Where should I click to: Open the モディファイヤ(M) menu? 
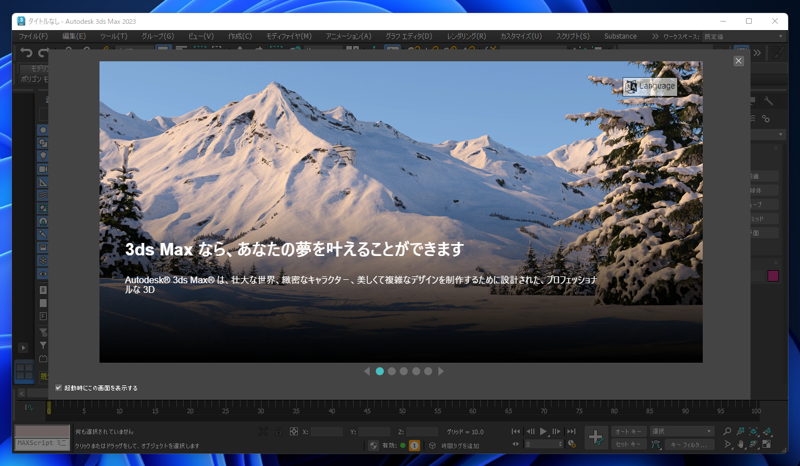pyautogui.click(x=289, y=36)
